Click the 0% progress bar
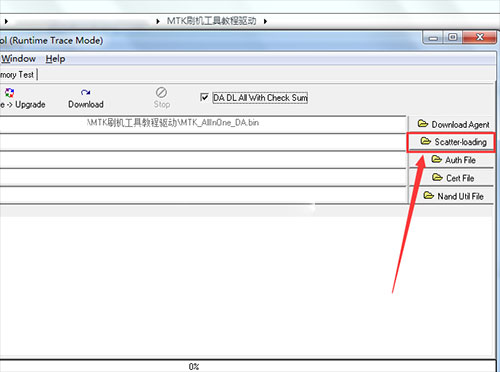Screen dimensions: 500x372 248,366
